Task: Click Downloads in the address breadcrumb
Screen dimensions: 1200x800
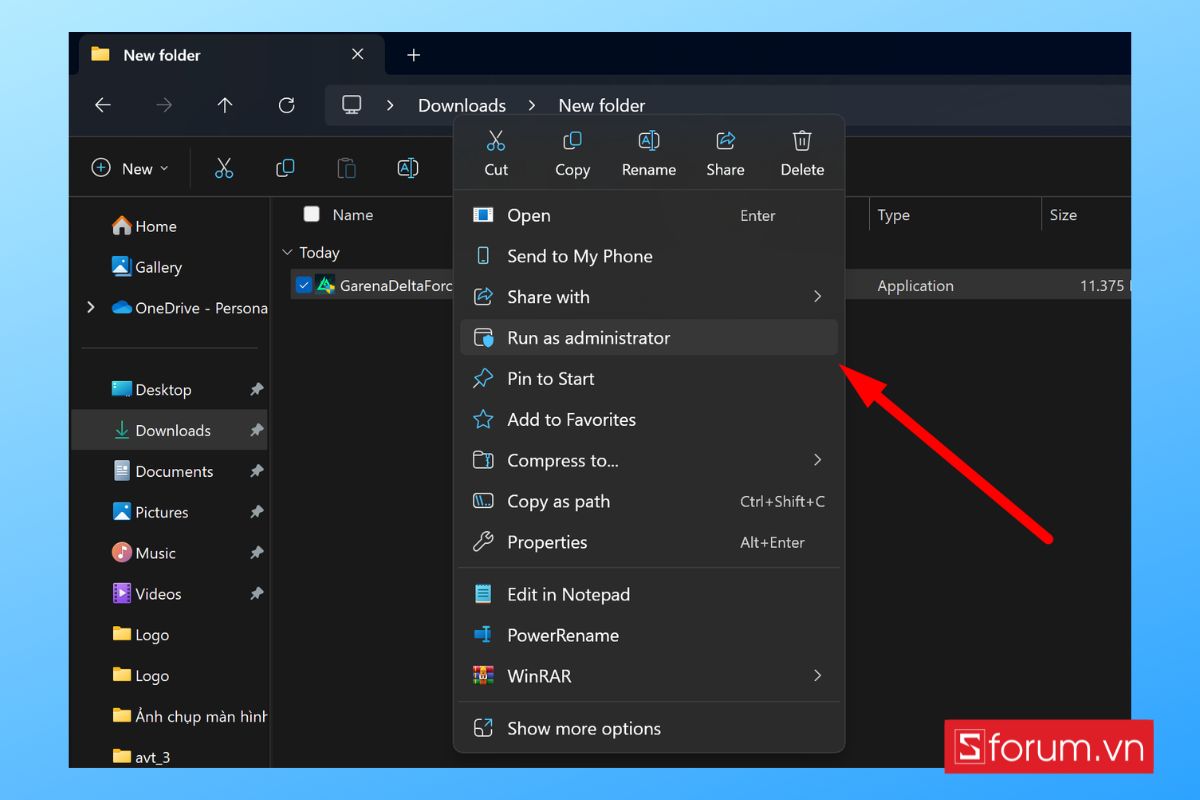Action: [462, 105]
